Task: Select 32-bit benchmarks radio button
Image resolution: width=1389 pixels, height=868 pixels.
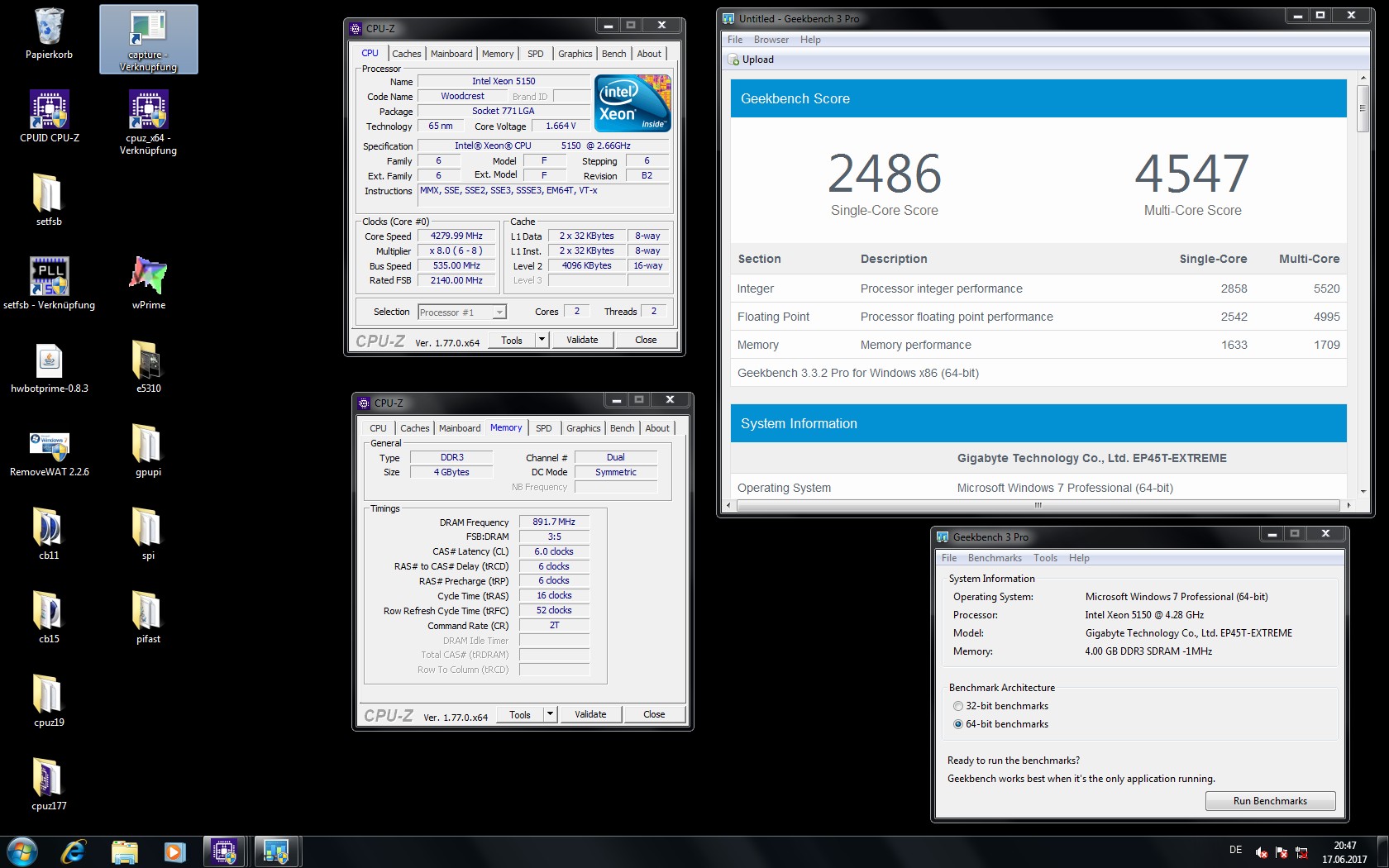Action: click(x=958, y=706)
